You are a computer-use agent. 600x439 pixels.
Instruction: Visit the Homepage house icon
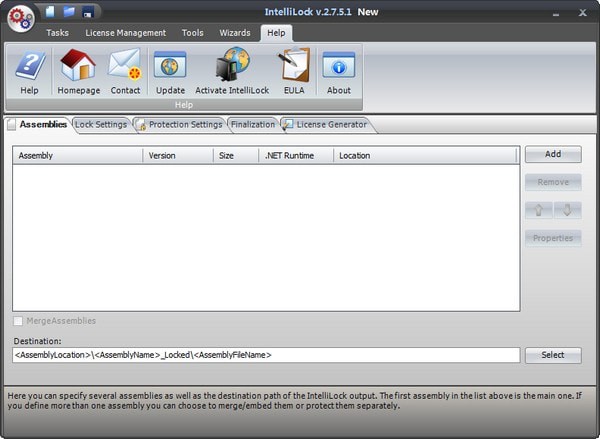[x=78, y=72]
